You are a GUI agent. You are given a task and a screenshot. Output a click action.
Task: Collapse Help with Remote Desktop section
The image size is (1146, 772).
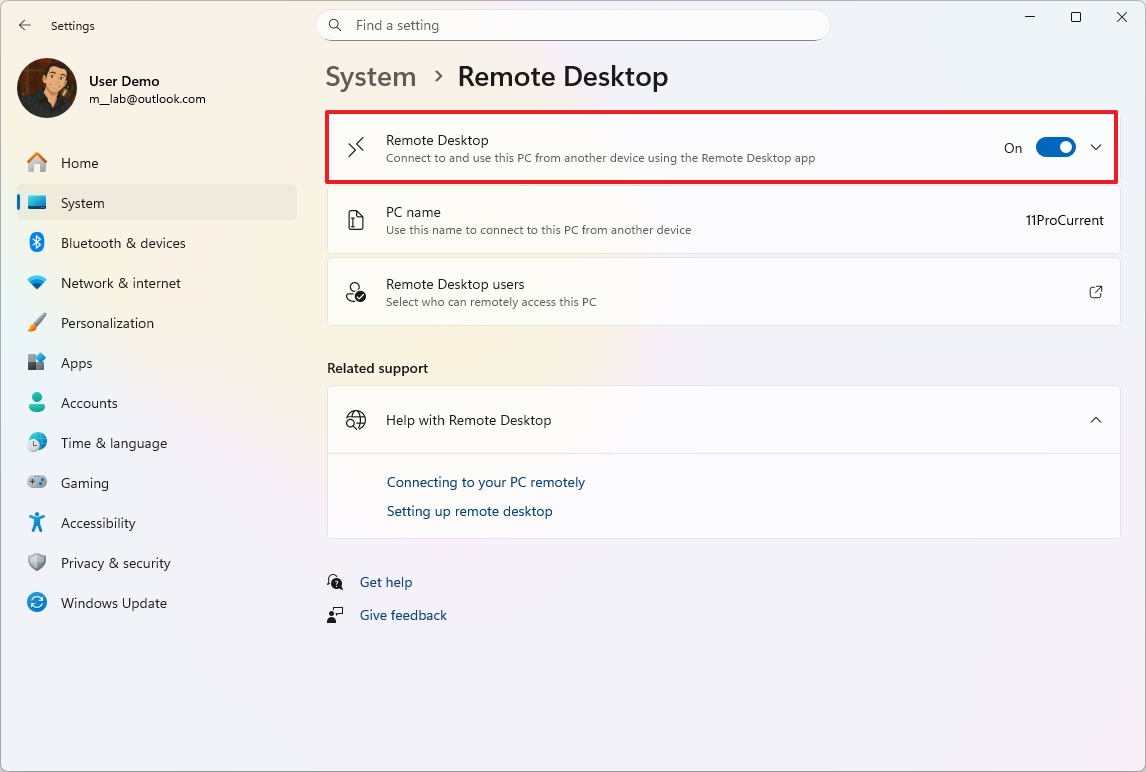(1095, 420)
